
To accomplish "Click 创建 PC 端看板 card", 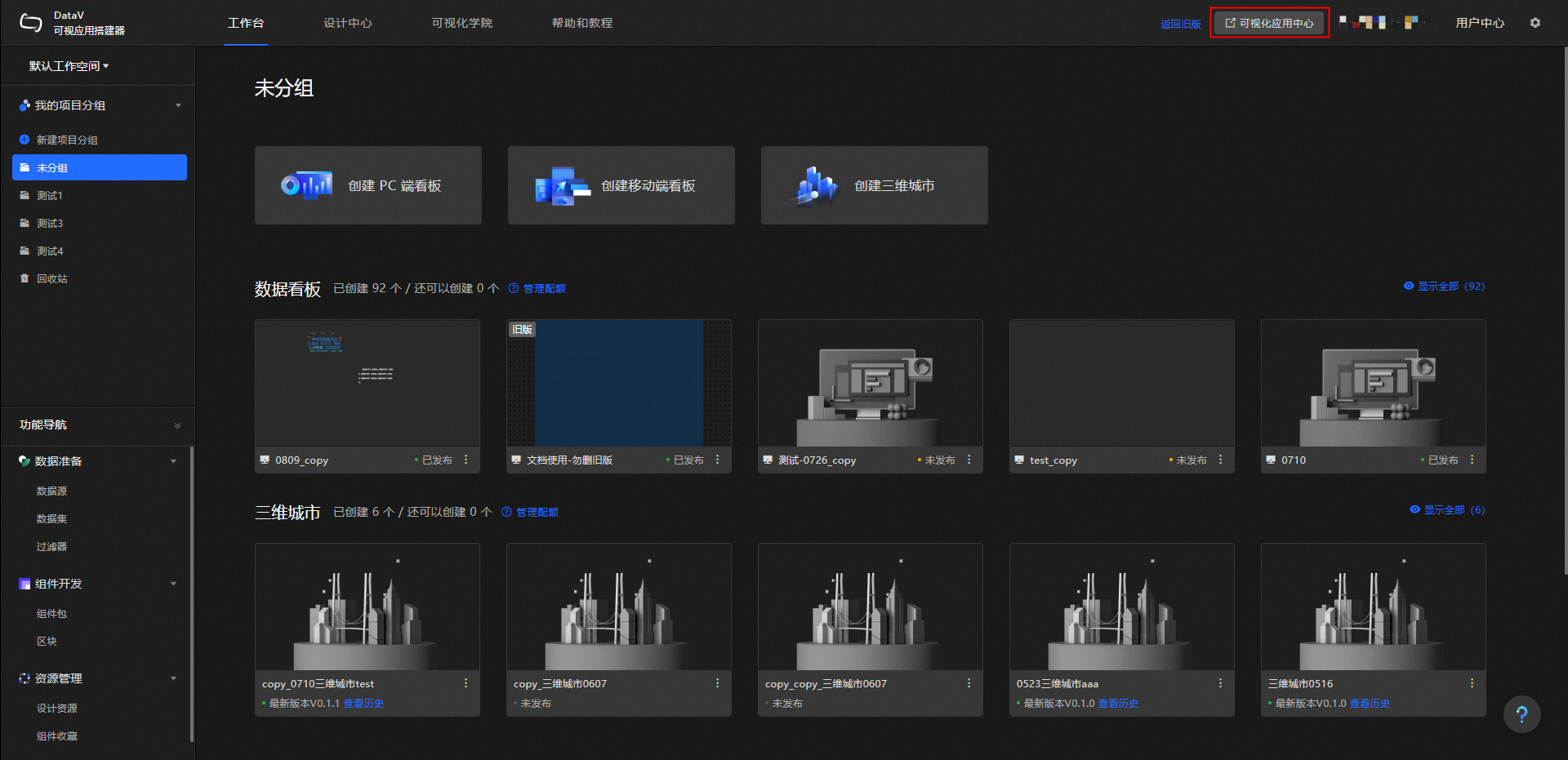I will click(368, 185).
